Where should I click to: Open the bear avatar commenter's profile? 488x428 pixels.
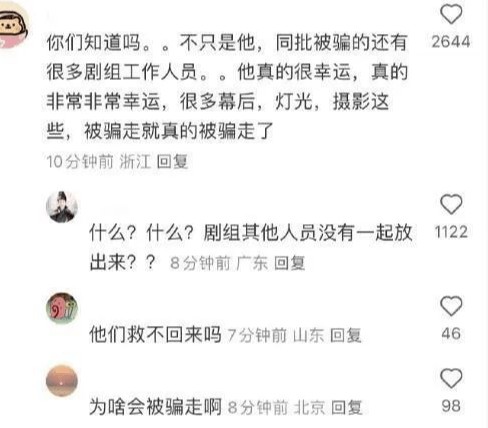pyautogui.click(x=12, y=27)
